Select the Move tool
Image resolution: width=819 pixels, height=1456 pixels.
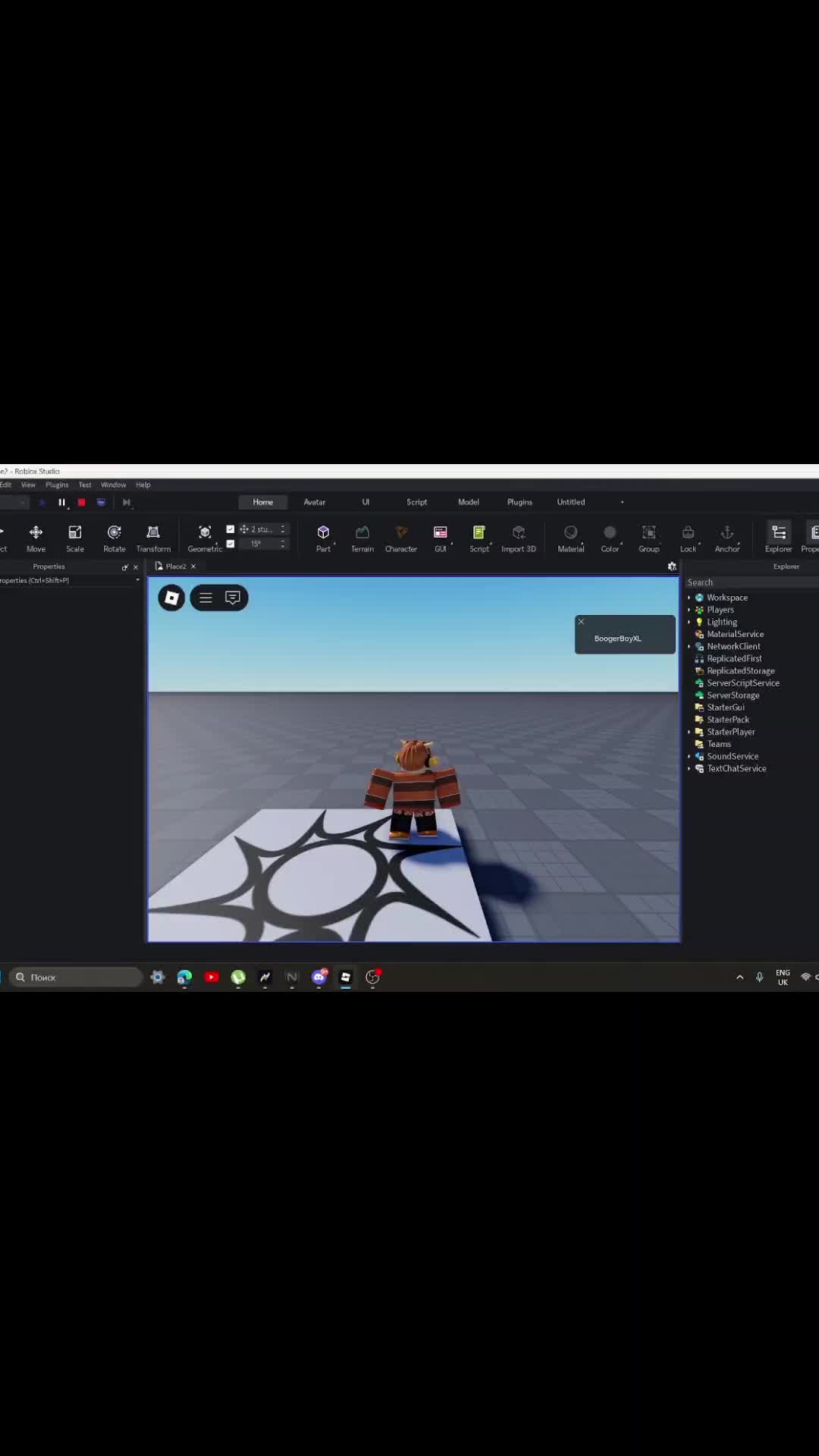[36, 538]
